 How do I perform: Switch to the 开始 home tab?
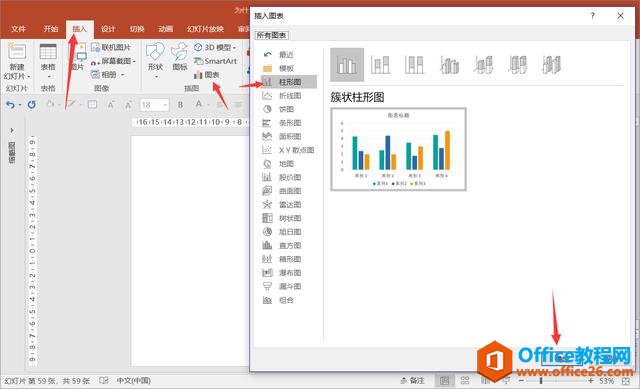pos(51,29)
